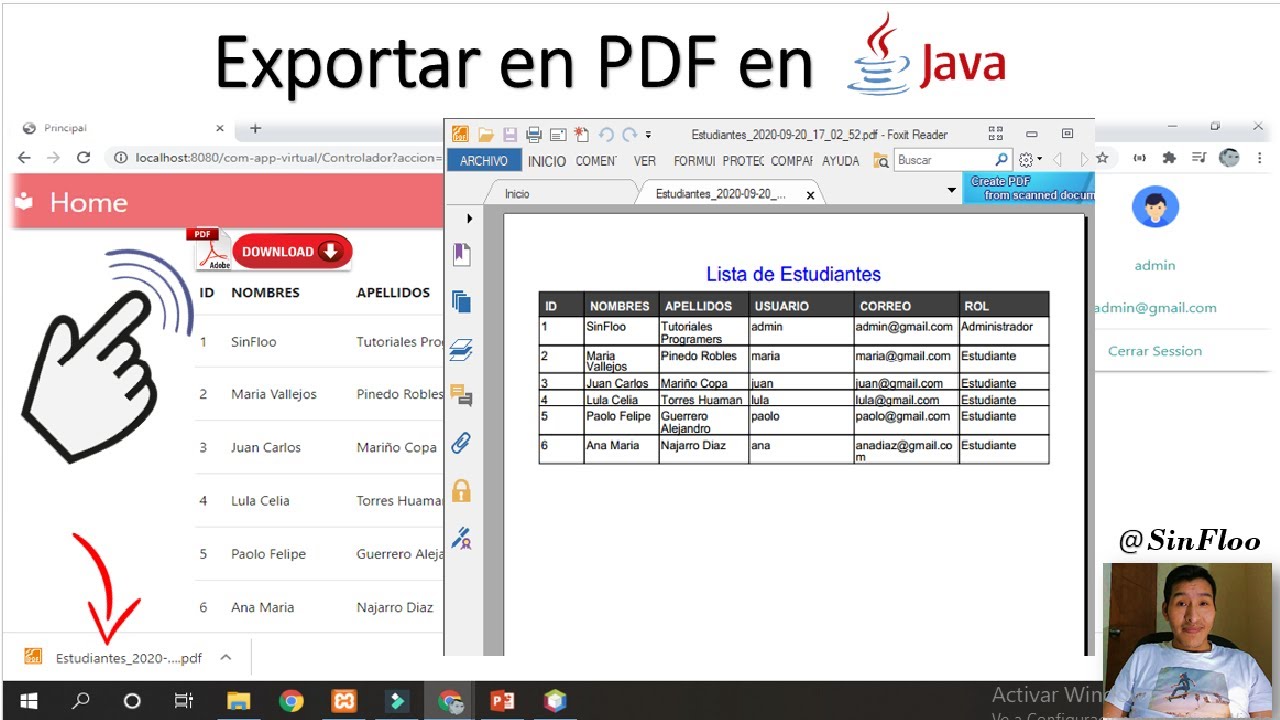Image resolution: width=1280 pixels, height=720 pixels.
Task: Click the Print icon in Foxit toolbar
Action: coord(534,134)
